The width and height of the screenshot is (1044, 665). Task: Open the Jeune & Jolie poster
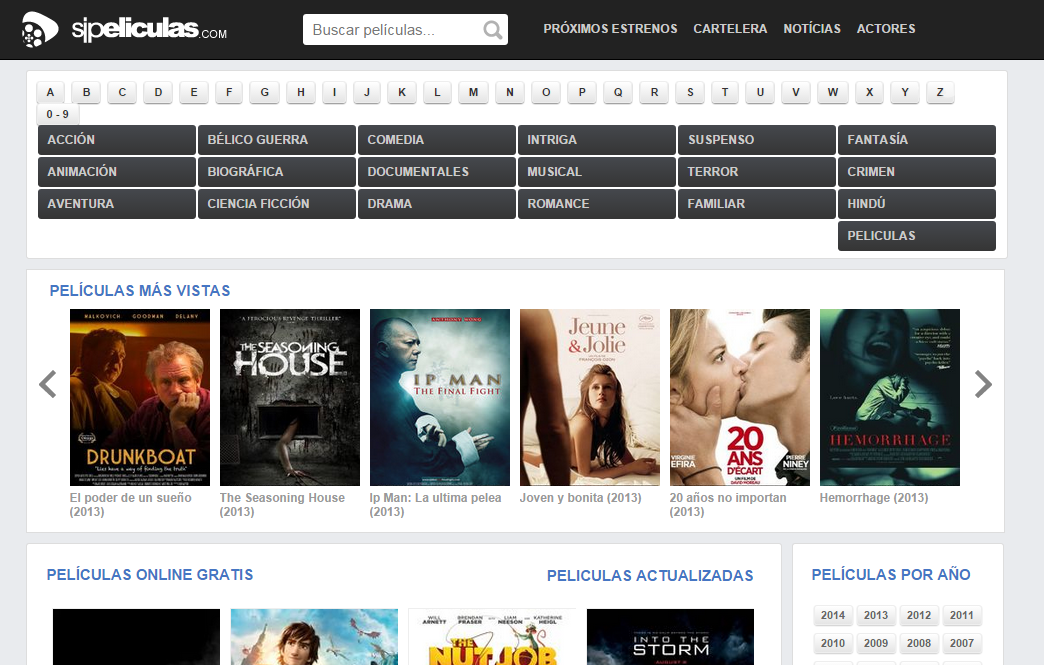(590, 397)
